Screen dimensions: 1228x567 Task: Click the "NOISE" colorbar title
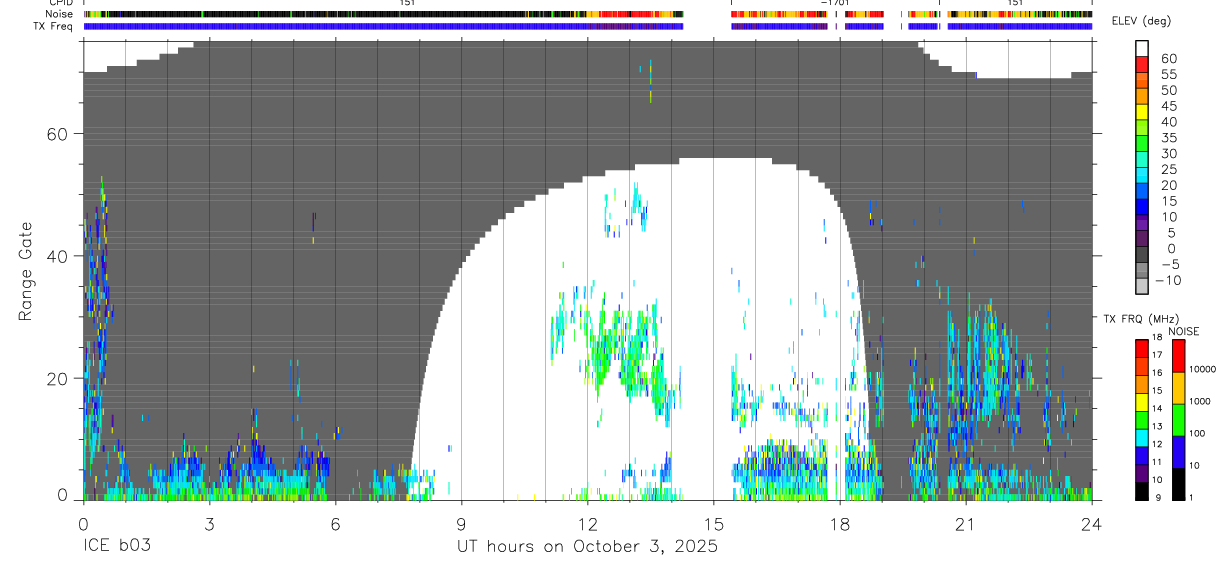1183,332
